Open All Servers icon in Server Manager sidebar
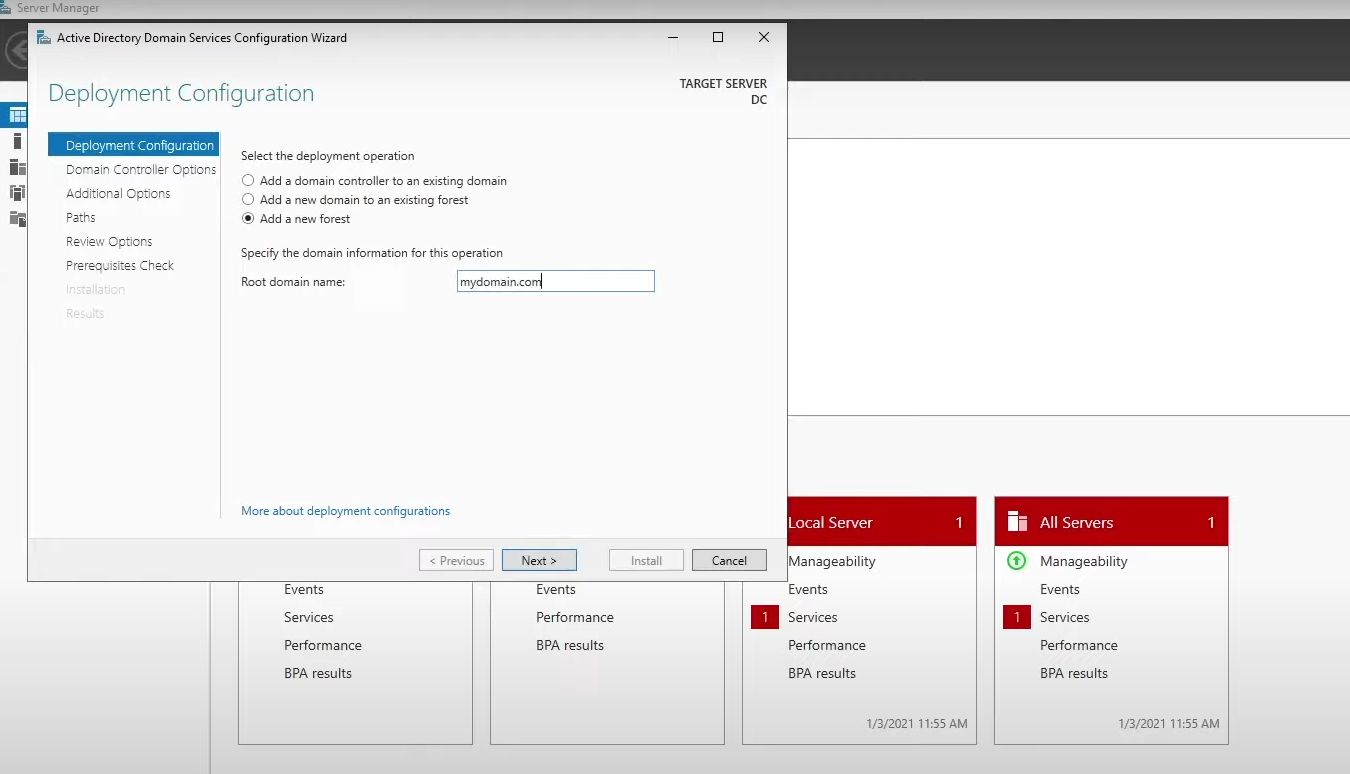The height and width of the screenshot is (774, 1350). point(17,167)
